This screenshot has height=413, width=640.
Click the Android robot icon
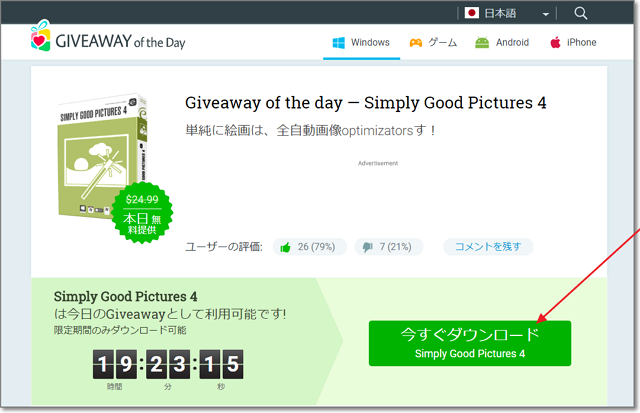pyautogui.click(x=482, y=42)
